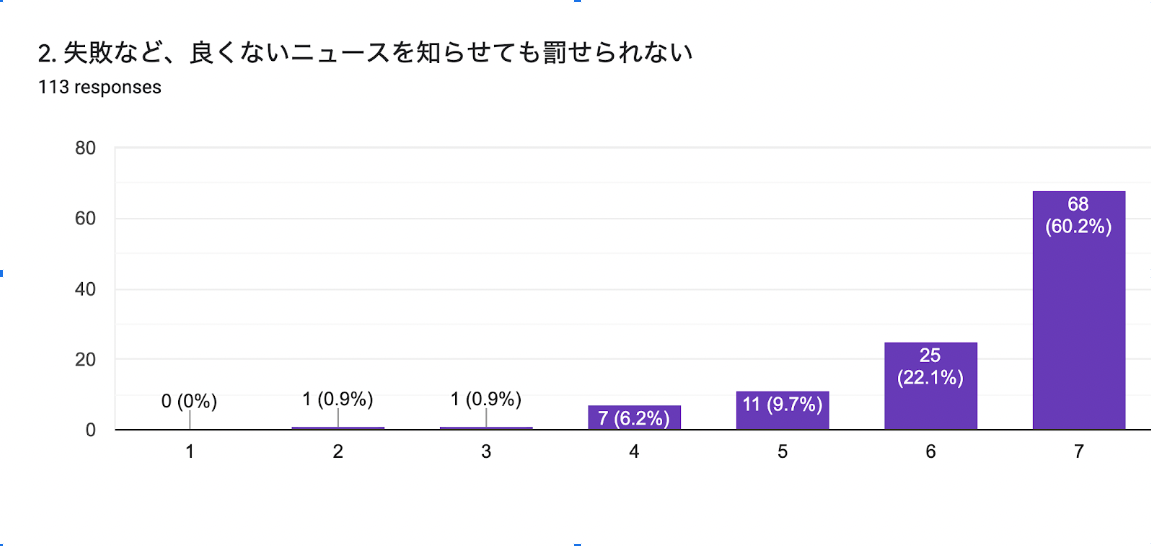The height and width of the screenshot is (546, 1151).
Task: Click the question title about 失敗など、良くないニュース
Action: pyautogui.click(x=366, y=54)
